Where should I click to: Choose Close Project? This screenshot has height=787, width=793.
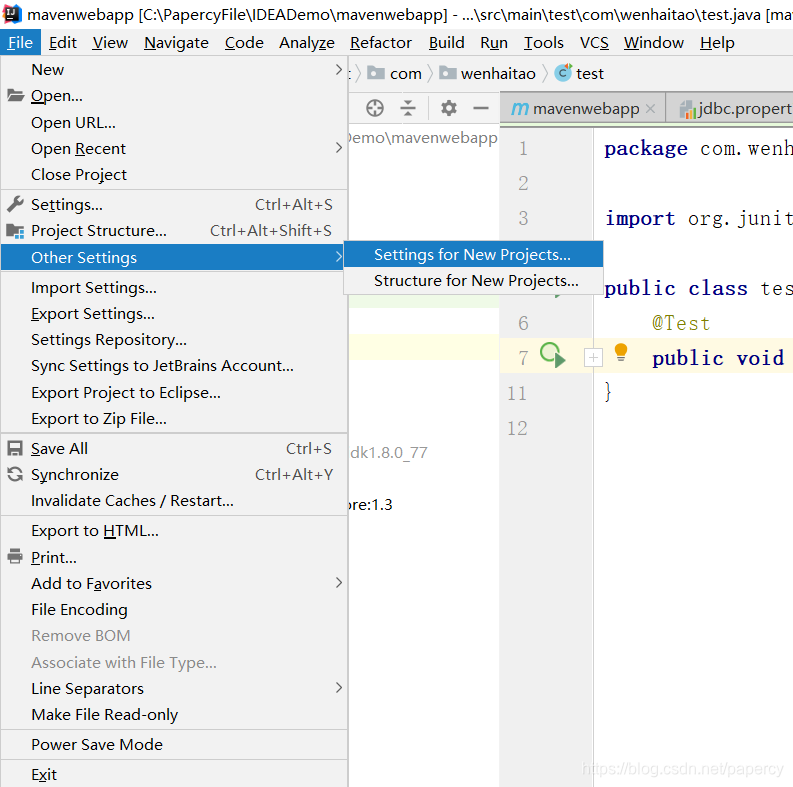174,174
